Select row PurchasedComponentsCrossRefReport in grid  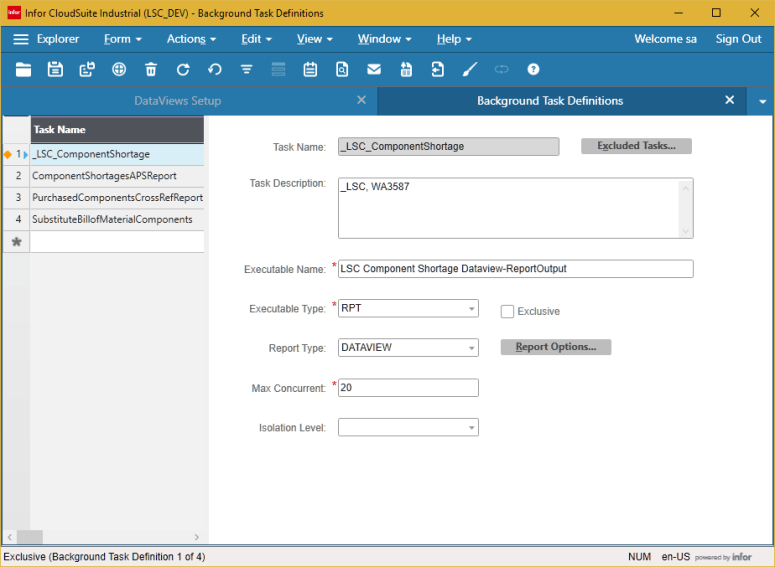[117, 198]
